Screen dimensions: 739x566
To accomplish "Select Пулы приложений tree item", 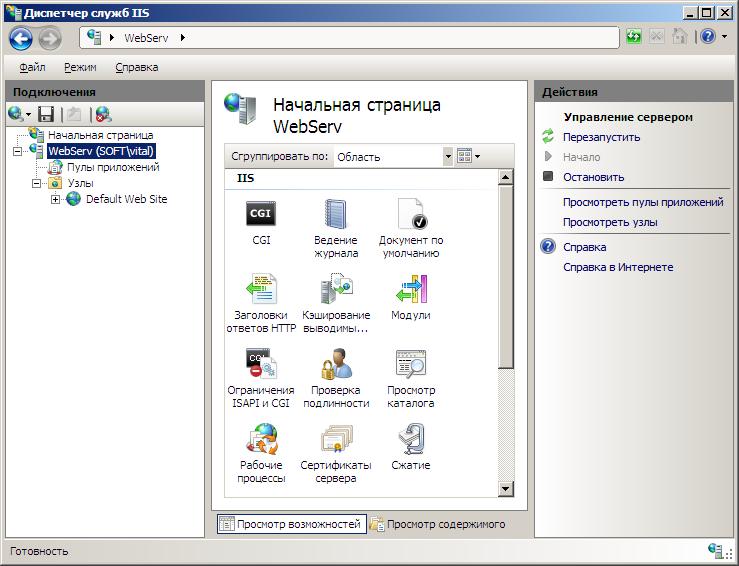I will coord(113,167).
